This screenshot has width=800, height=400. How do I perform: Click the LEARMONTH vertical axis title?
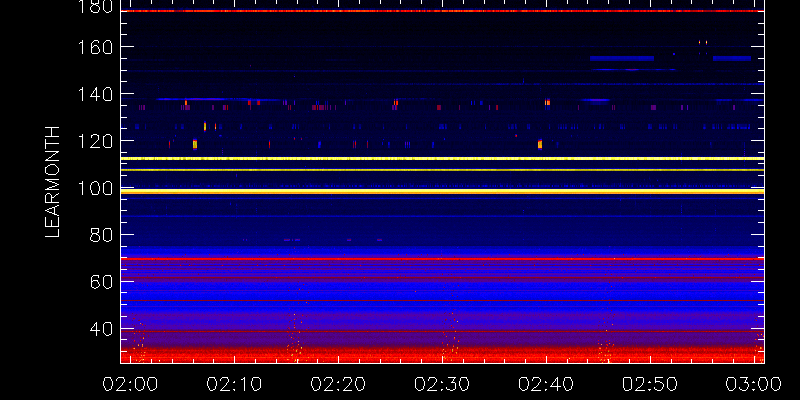point(53,182)
